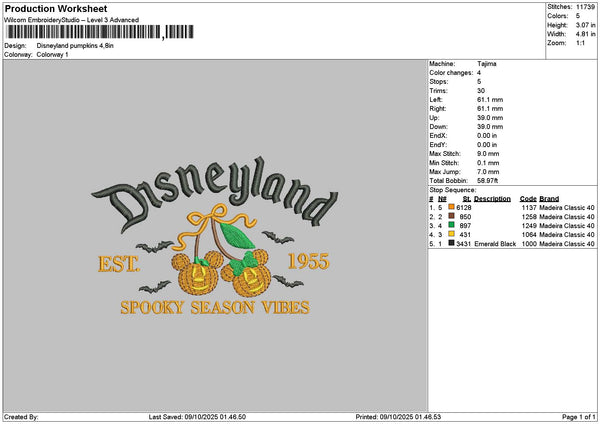Screen dimensions: 600x424
Task: Click the Total Bobbin value 58.97ft
Action: (488, 181)
